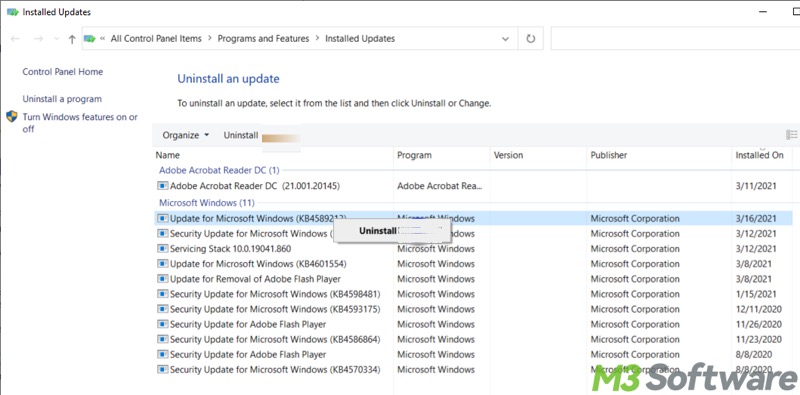The image size is (800, 395).
Task: Click the Uninstall toolbar button
Action: point(241,135)
